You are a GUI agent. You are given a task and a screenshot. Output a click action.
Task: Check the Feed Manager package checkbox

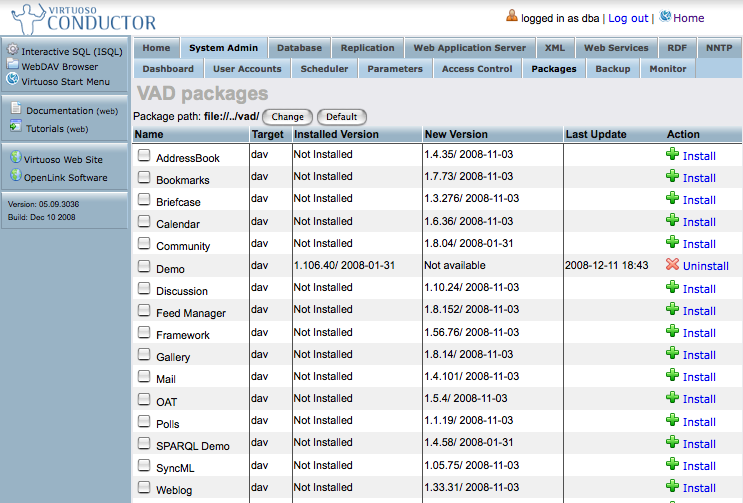tap(144, 310)
